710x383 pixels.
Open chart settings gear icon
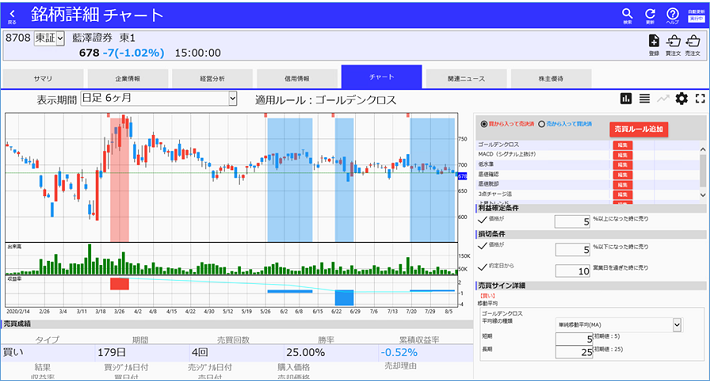[x=681, y=98]
